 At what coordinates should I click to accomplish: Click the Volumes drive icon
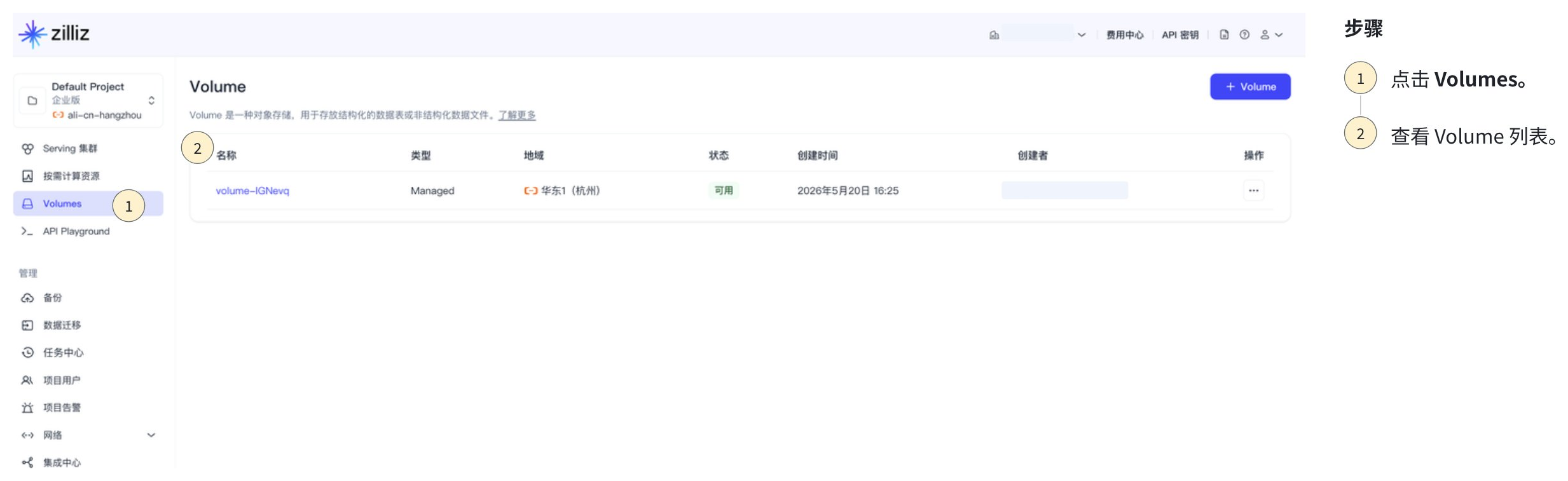pyautogui.click(x=27, y=204)
